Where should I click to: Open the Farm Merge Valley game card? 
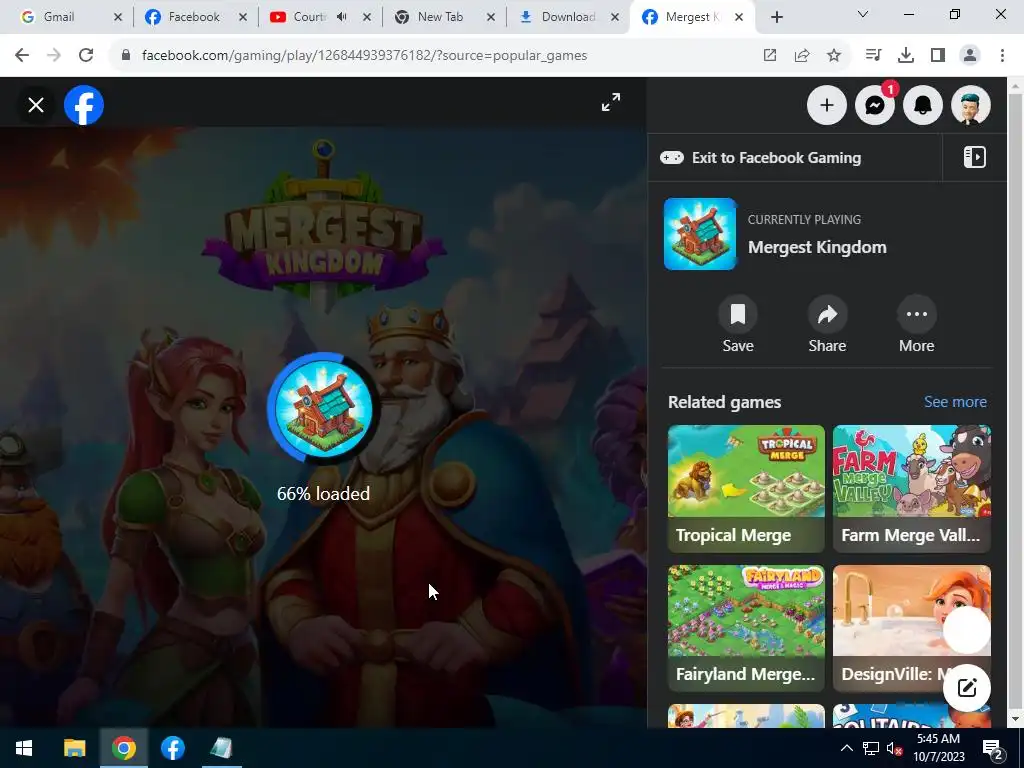coord(912,488)
